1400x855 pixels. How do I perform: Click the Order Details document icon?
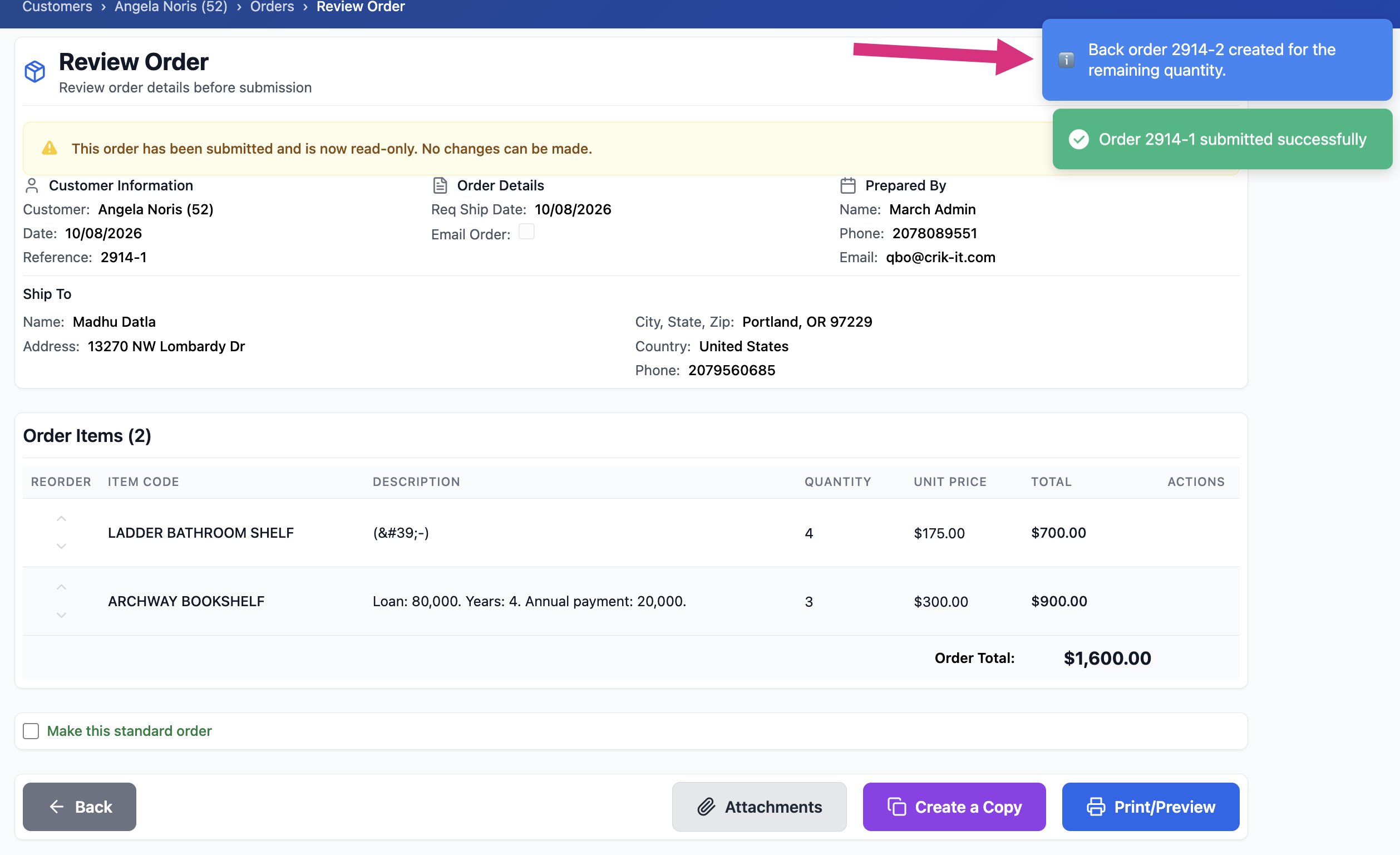(440, 185)
